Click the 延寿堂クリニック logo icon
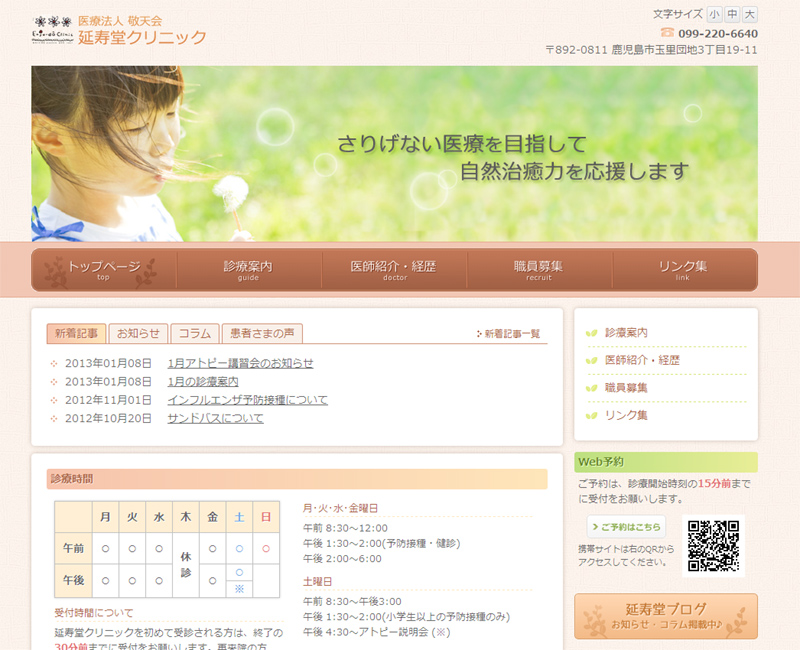 click(x=53, y=30)
